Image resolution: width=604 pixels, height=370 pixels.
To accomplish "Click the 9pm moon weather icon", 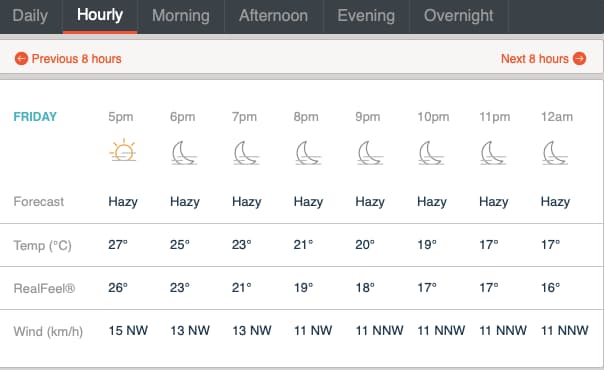I will (370, 153).
